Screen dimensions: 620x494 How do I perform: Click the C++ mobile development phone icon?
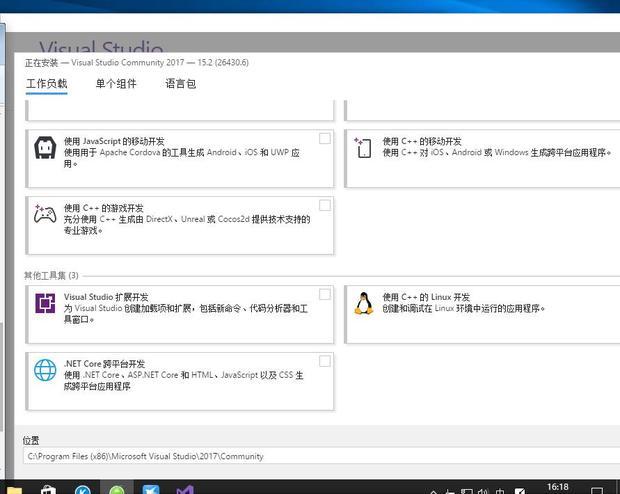(363, 148)
